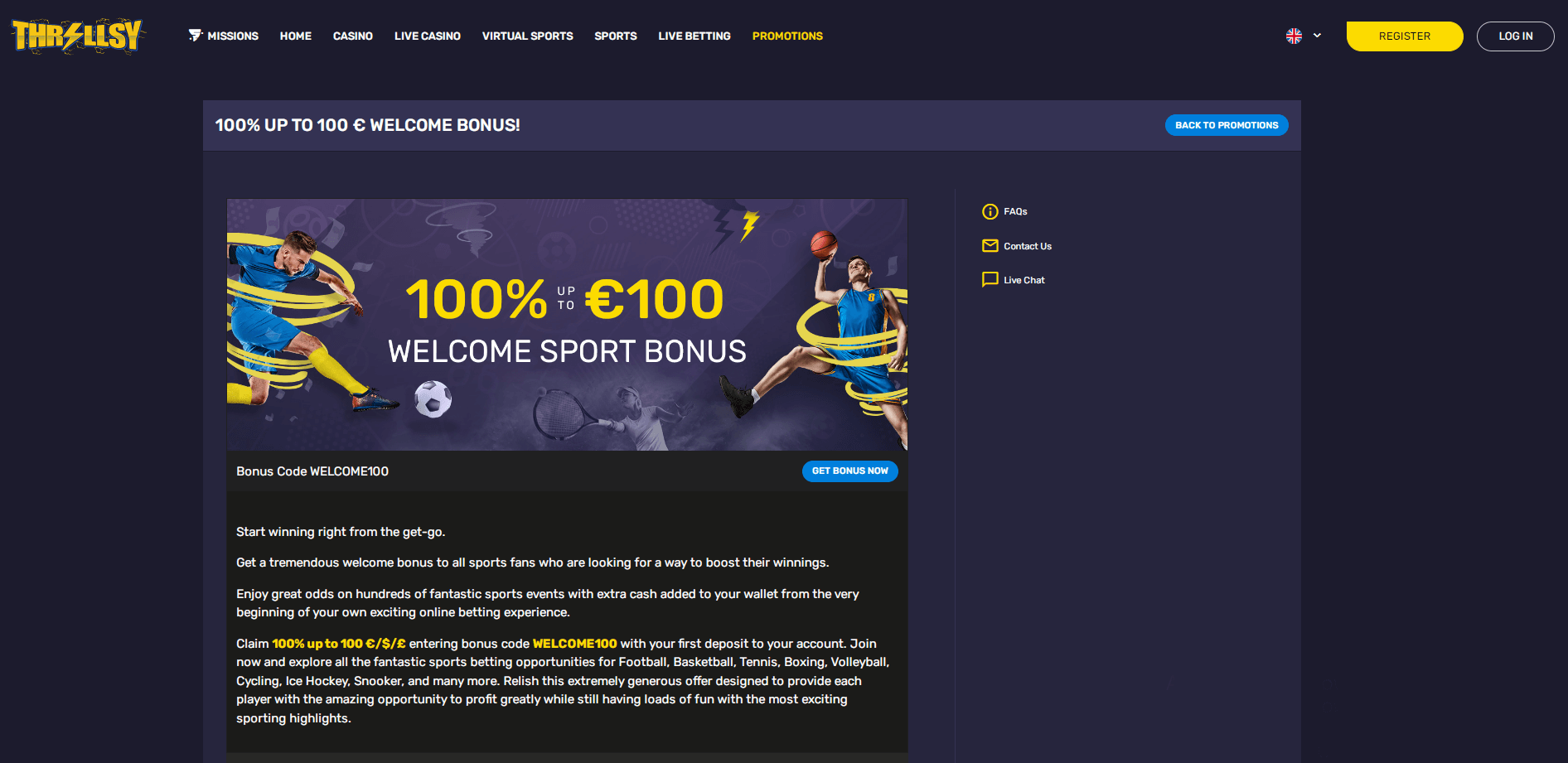Go to Home page
Viewport: 1568px width, 763px height.
[x=296, y=36]
